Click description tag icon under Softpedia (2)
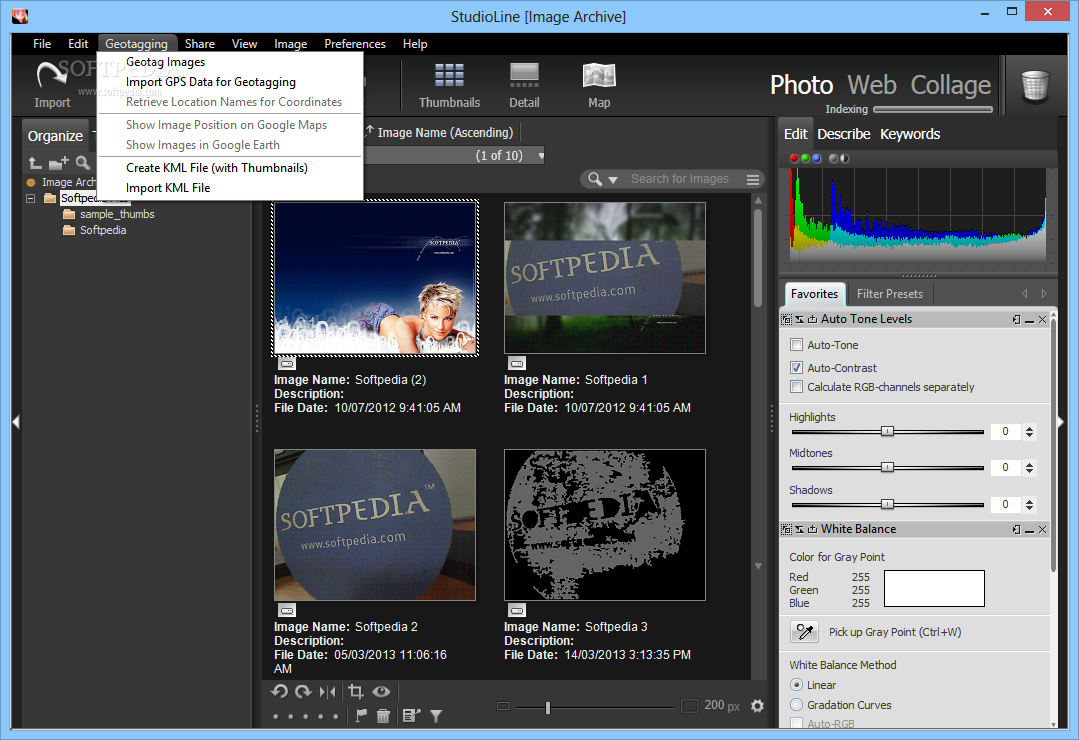The image size is (1079, 740). 287,363
